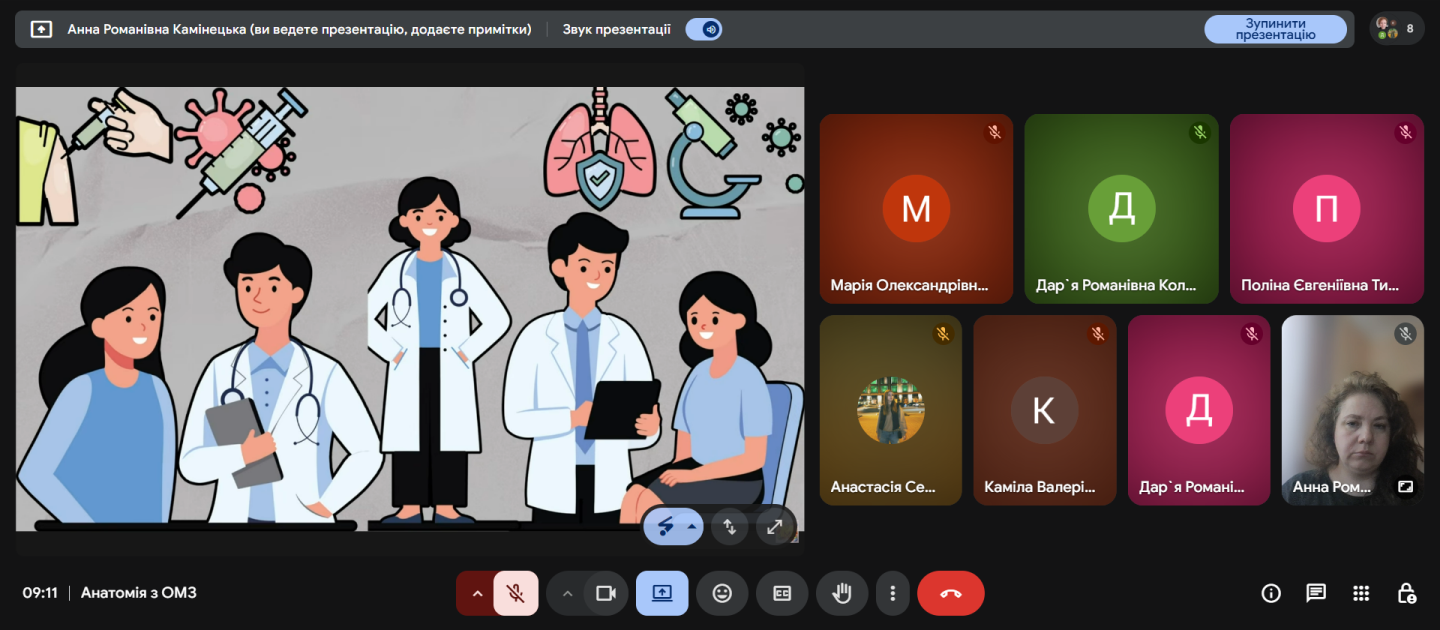This screenshot has width=1440, height=630.
Task: Open the annotation pen tool on the presentation
Action: 665,526
